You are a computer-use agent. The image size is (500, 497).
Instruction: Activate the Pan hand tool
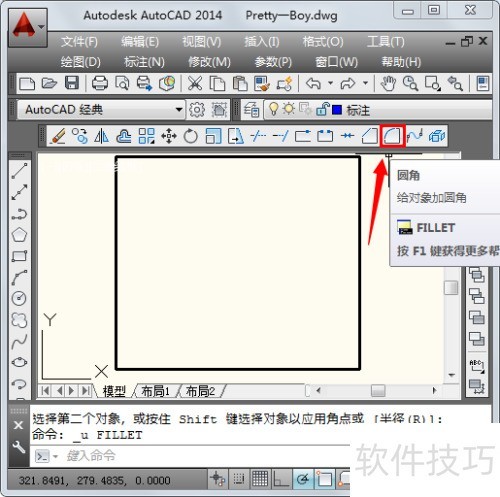coord(388,83)
